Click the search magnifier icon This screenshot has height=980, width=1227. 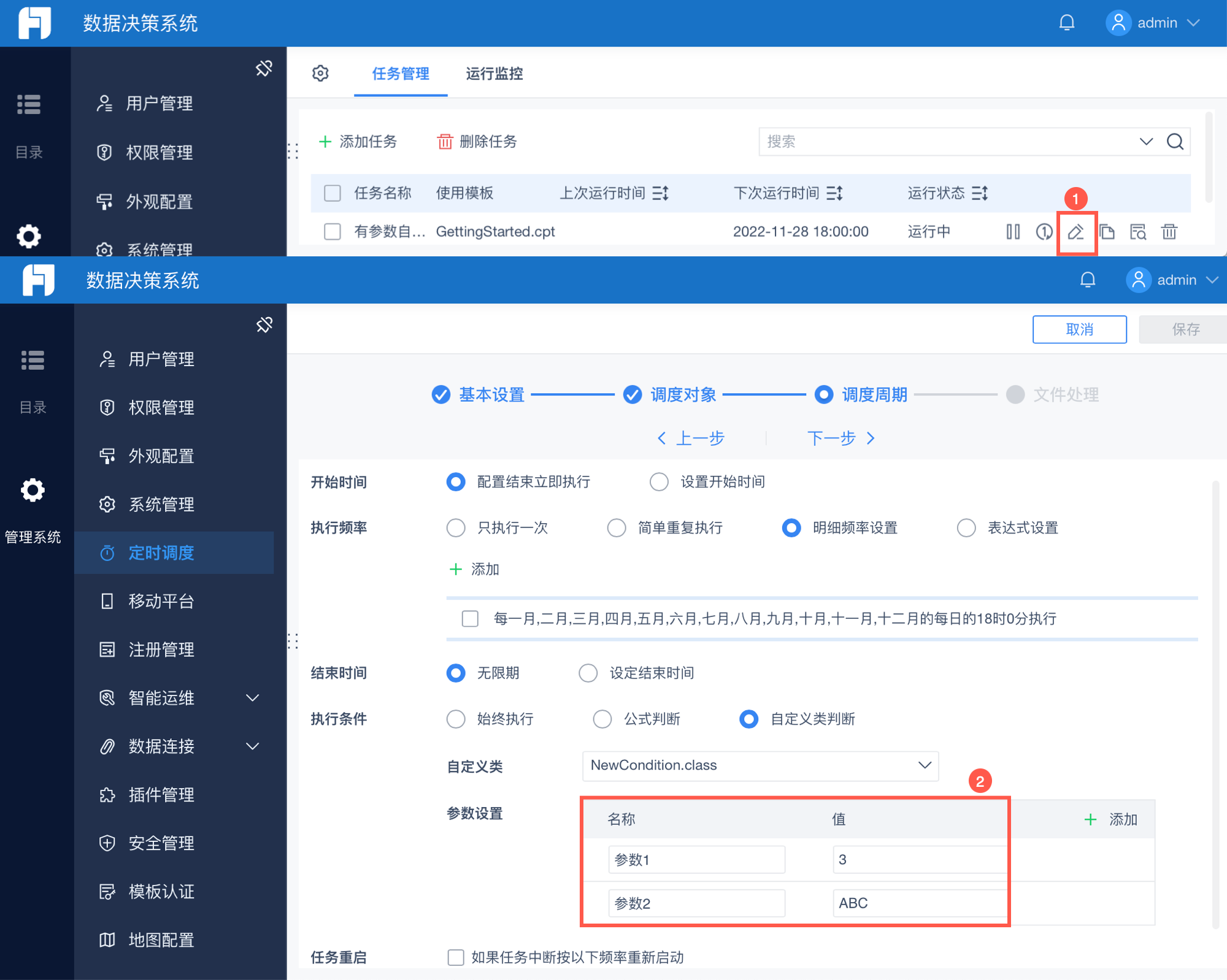coord(1175,142)
